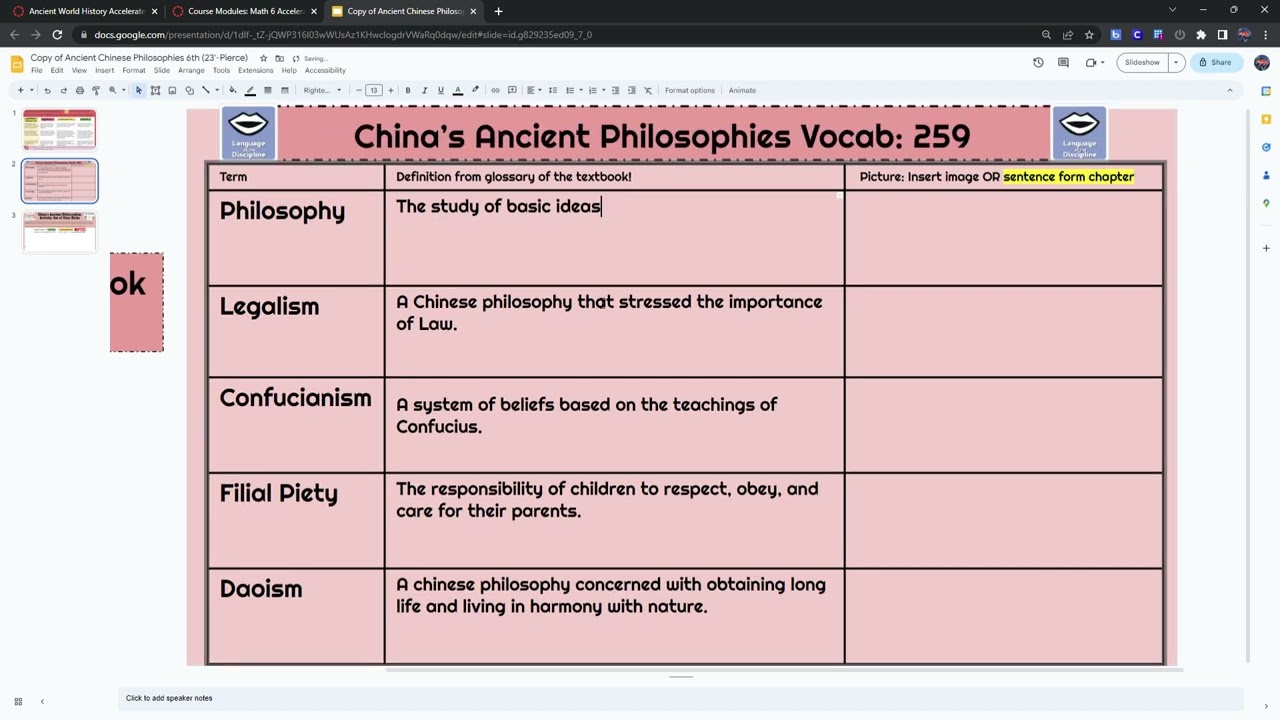Click the Insert image toolbar icon
Viewport: 1280px width, 720px height.
(x=172, y=90)
